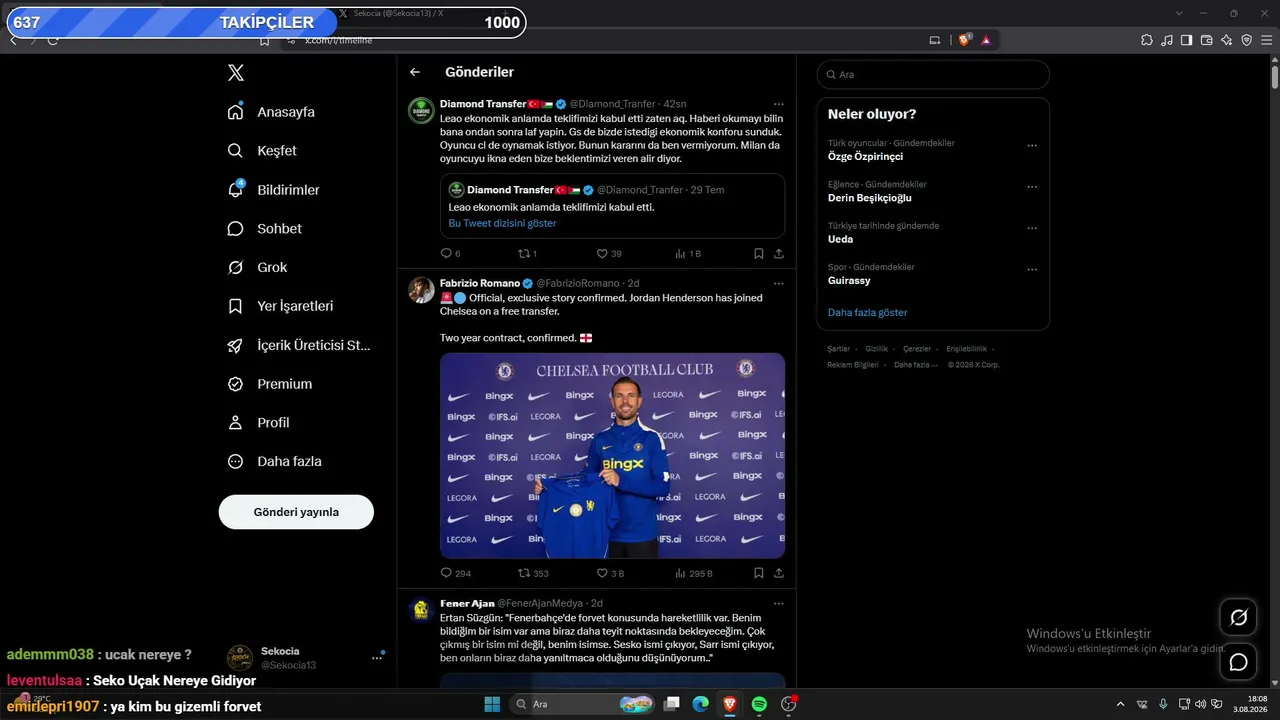Open Grok from the sidebar

tap(257, 268)
